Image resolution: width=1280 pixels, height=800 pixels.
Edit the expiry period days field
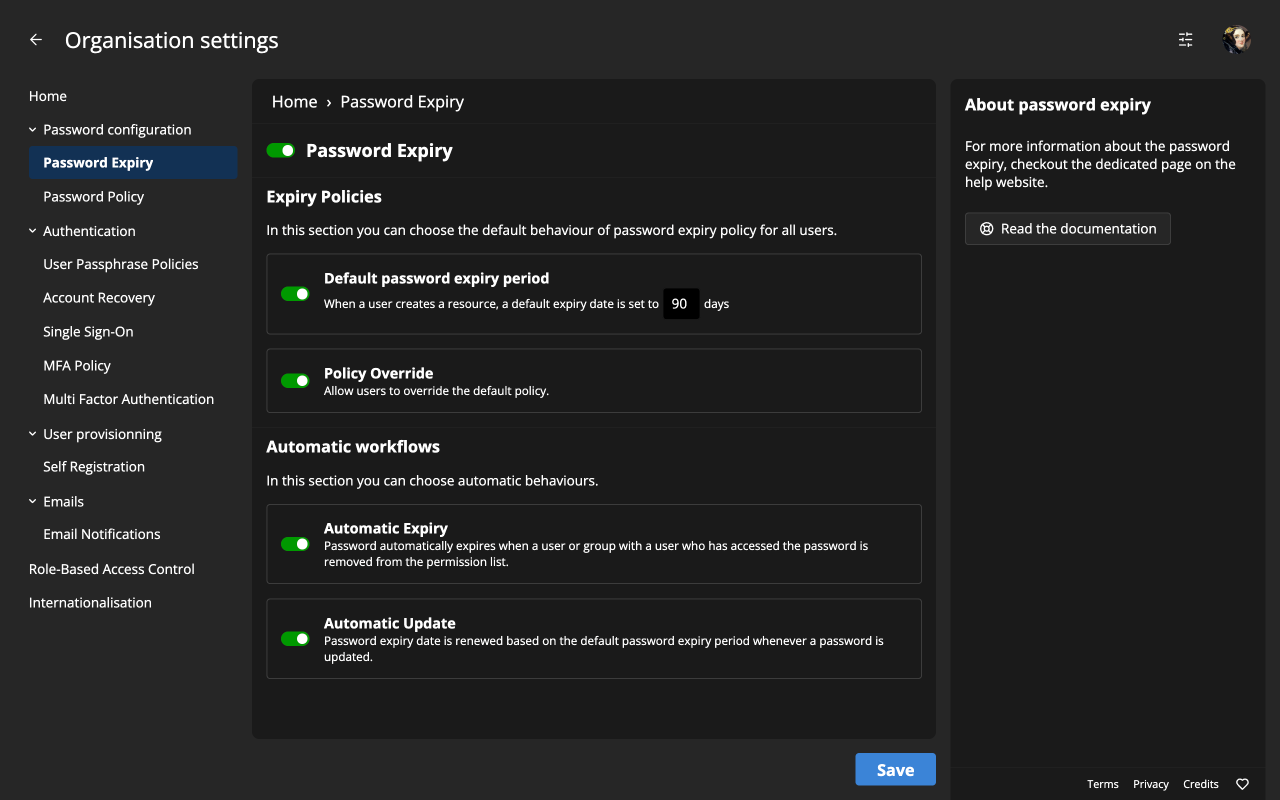pos(681,303)
